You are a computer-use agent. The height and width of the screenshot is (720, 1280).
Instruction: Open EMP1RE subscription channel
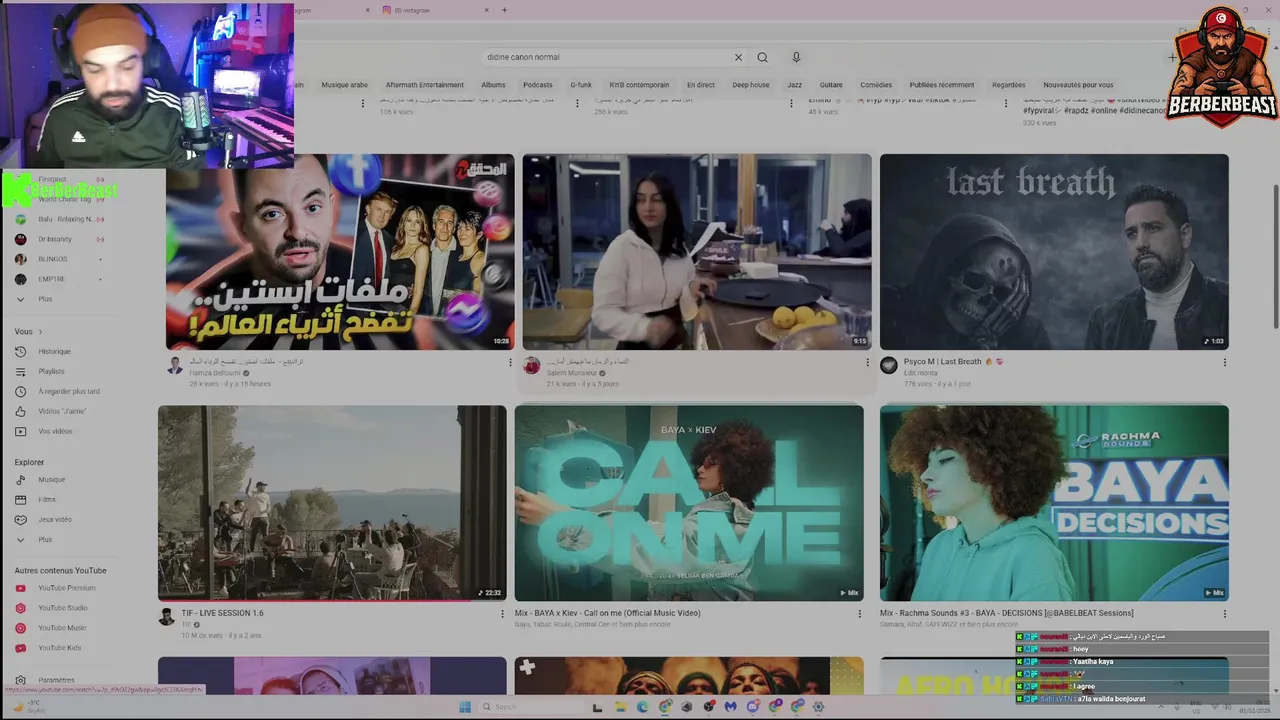51,279
